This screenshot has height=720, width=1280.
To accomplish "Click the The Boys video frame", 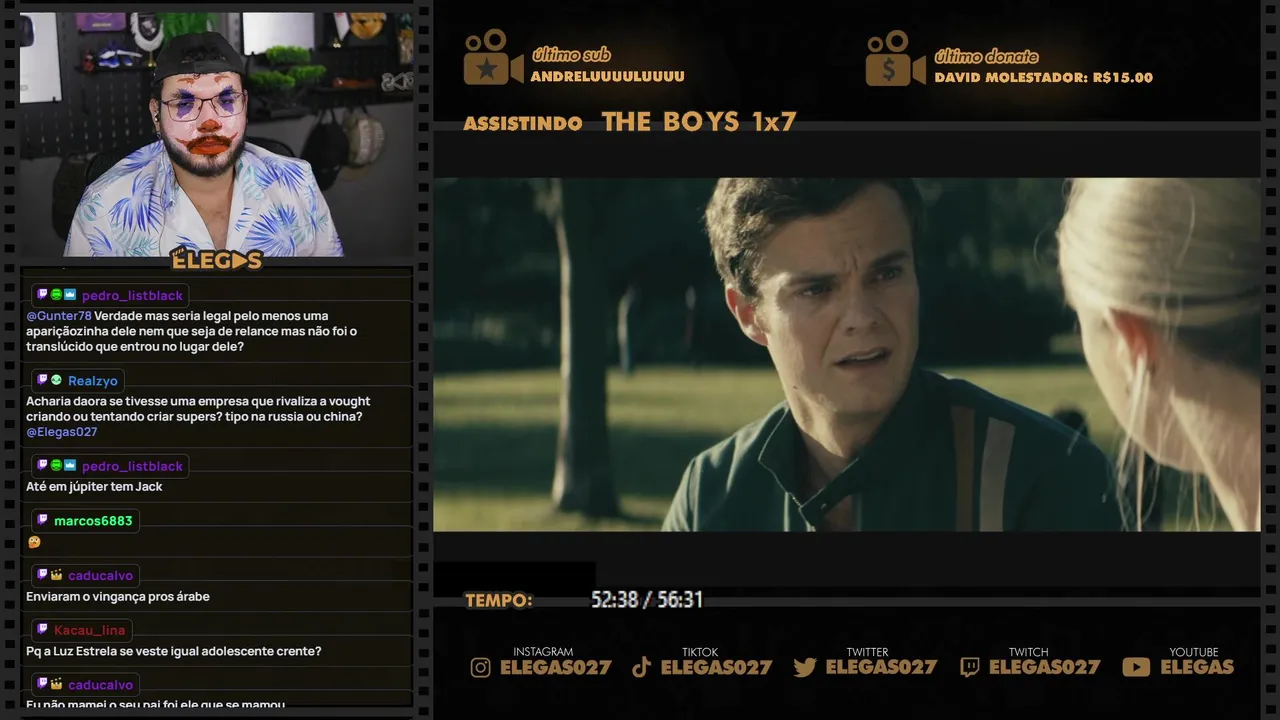I will pyautogui.click(x=846, y=354).
